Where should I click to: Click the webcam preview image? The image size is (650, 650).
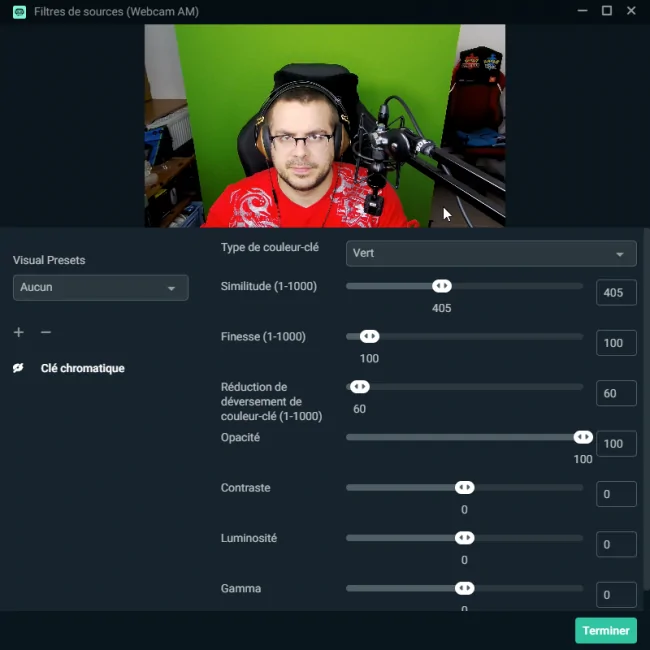(x=325, y=126)
